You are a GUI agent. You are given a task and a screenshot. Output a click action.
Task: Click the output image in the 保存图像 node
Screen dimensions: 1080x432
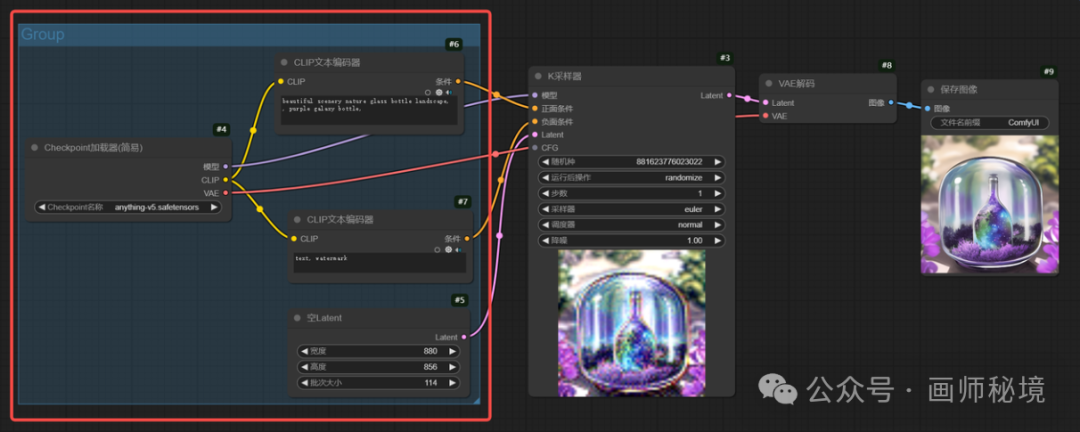click(x=989, y=205)
